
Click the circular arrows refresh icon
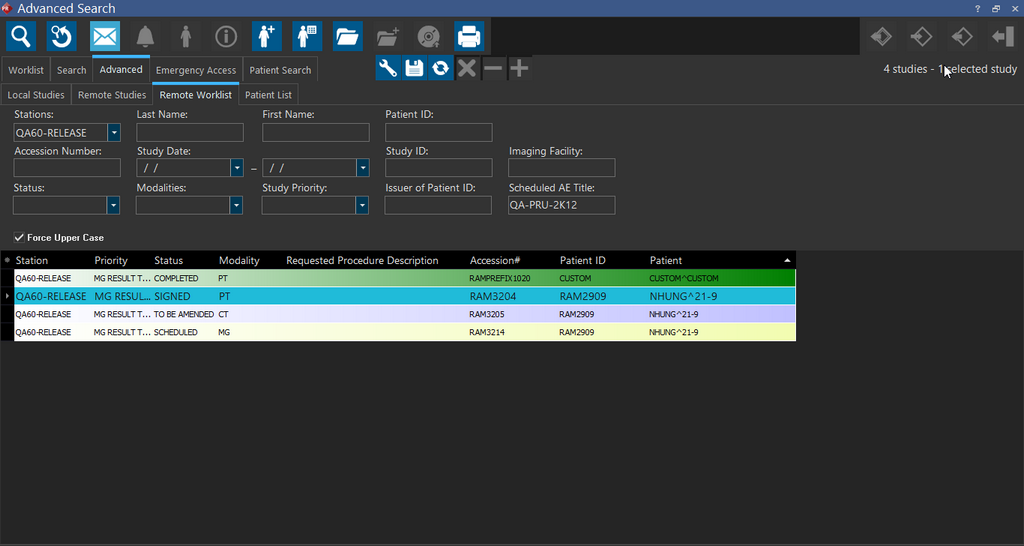(x=440, y=68)
